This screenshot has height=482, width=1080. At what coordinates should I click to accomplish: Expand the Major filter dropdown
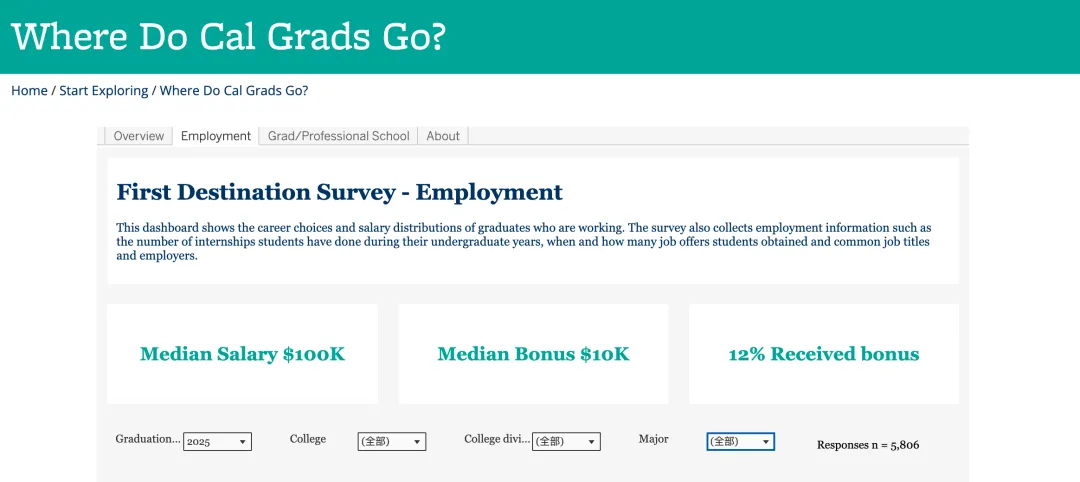pyautogui.click(x=740, y=441)
